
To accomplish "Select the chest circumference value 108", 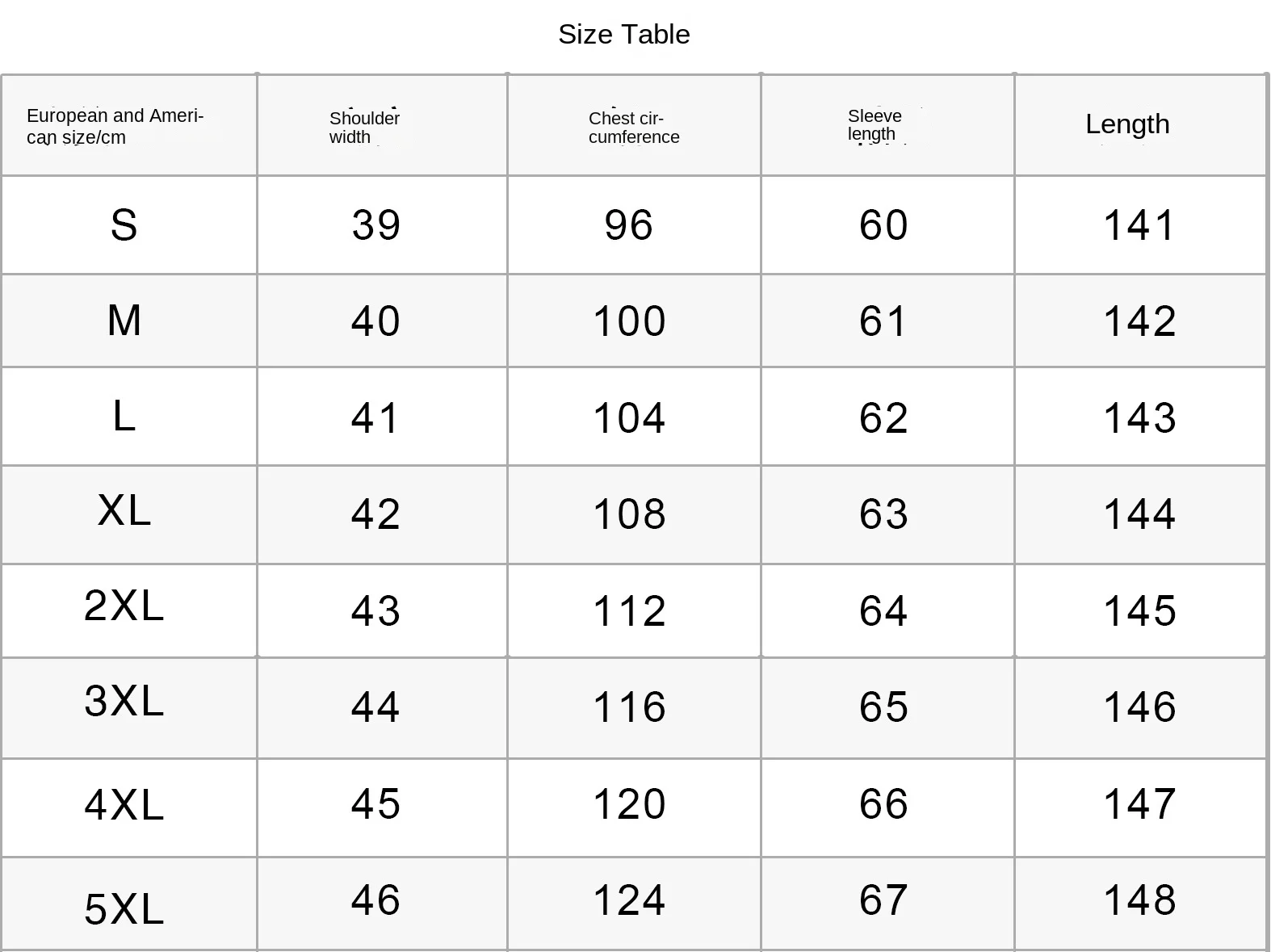I will point(629,514).
